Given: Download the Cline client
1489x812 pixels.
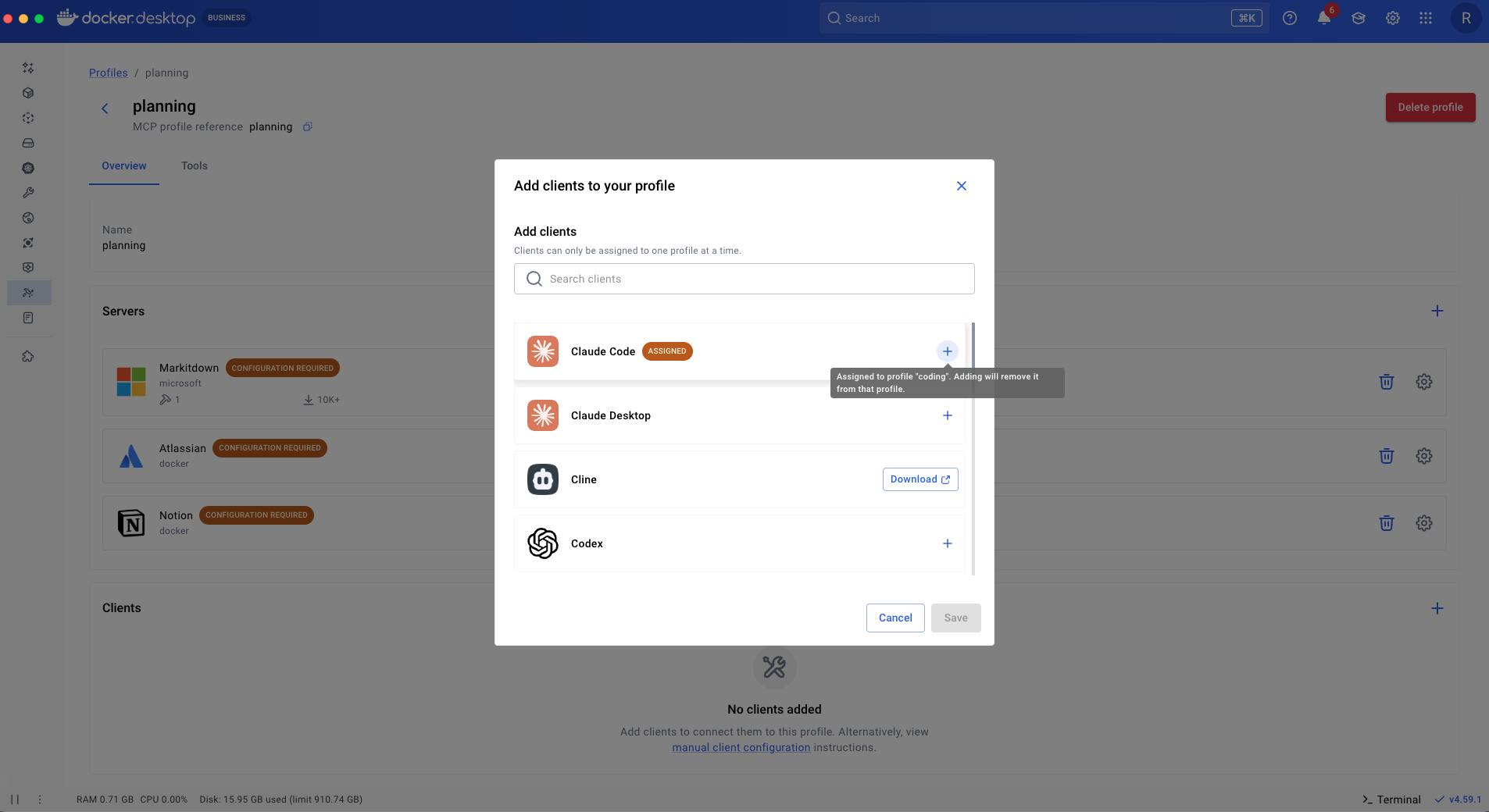Looking at the screenshot, I should tap(920, 479).
